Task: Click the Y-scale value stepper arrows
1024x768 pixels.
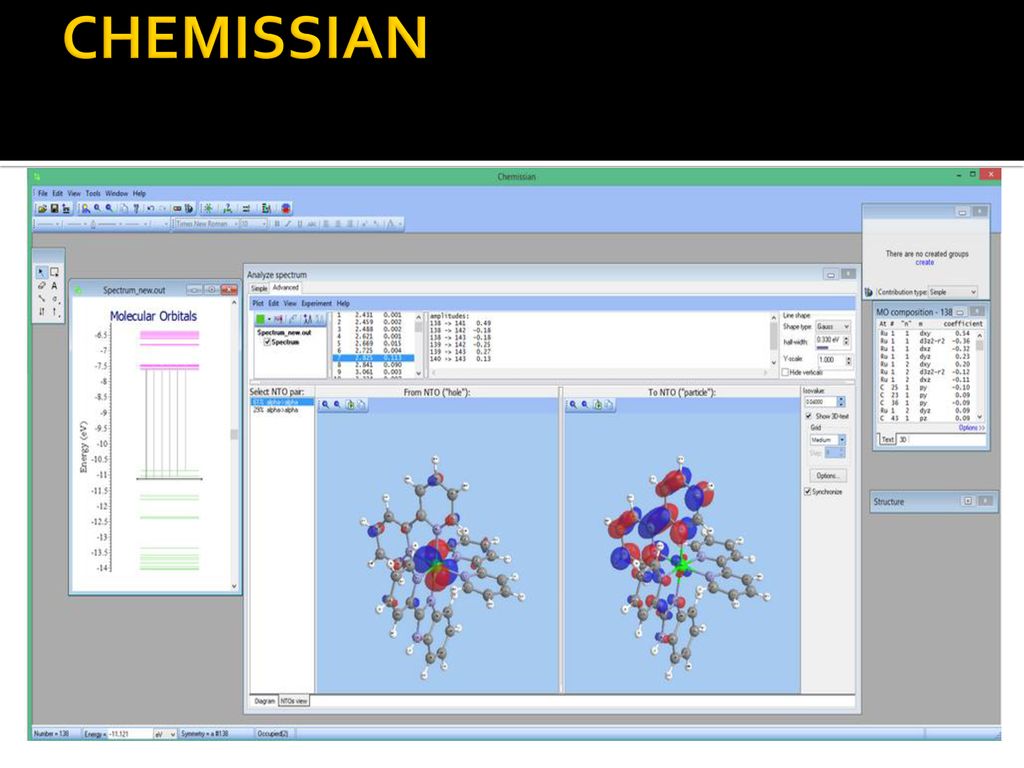Action: tap(848, 360)
